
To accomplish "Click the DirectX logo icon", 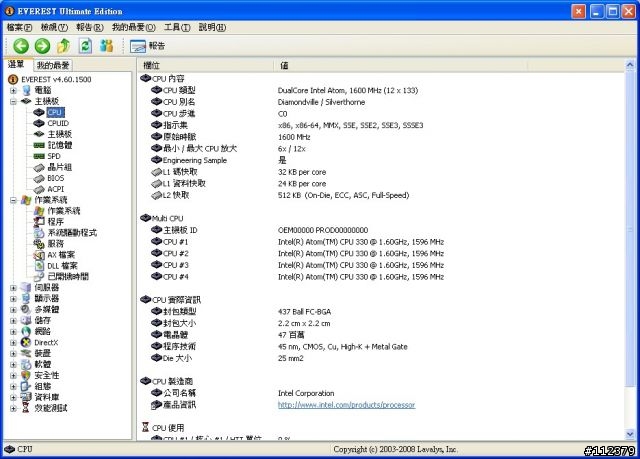I will 26,343.
